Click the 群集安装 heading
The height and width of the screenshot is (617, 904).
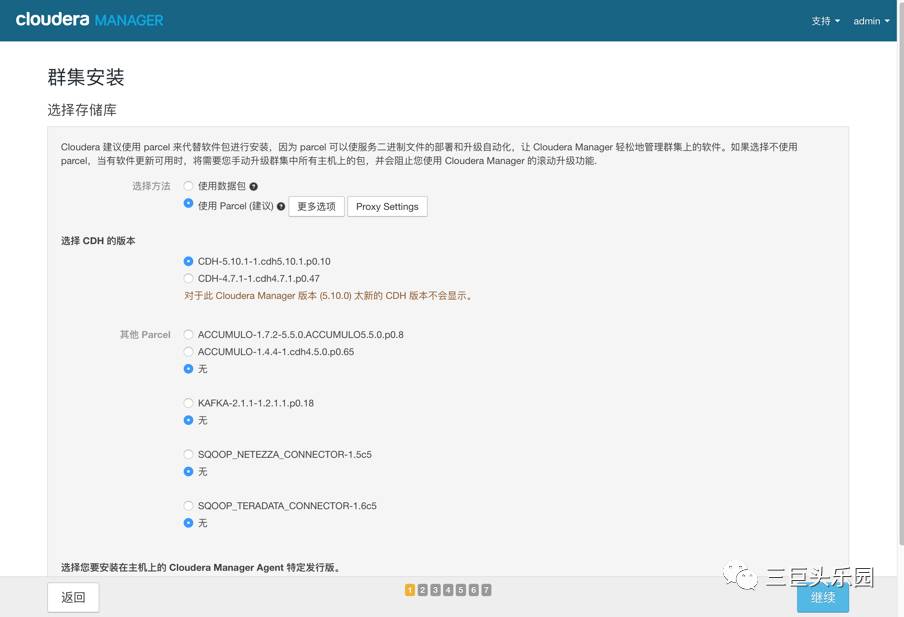pyautogui.click(x=86, y=77)
